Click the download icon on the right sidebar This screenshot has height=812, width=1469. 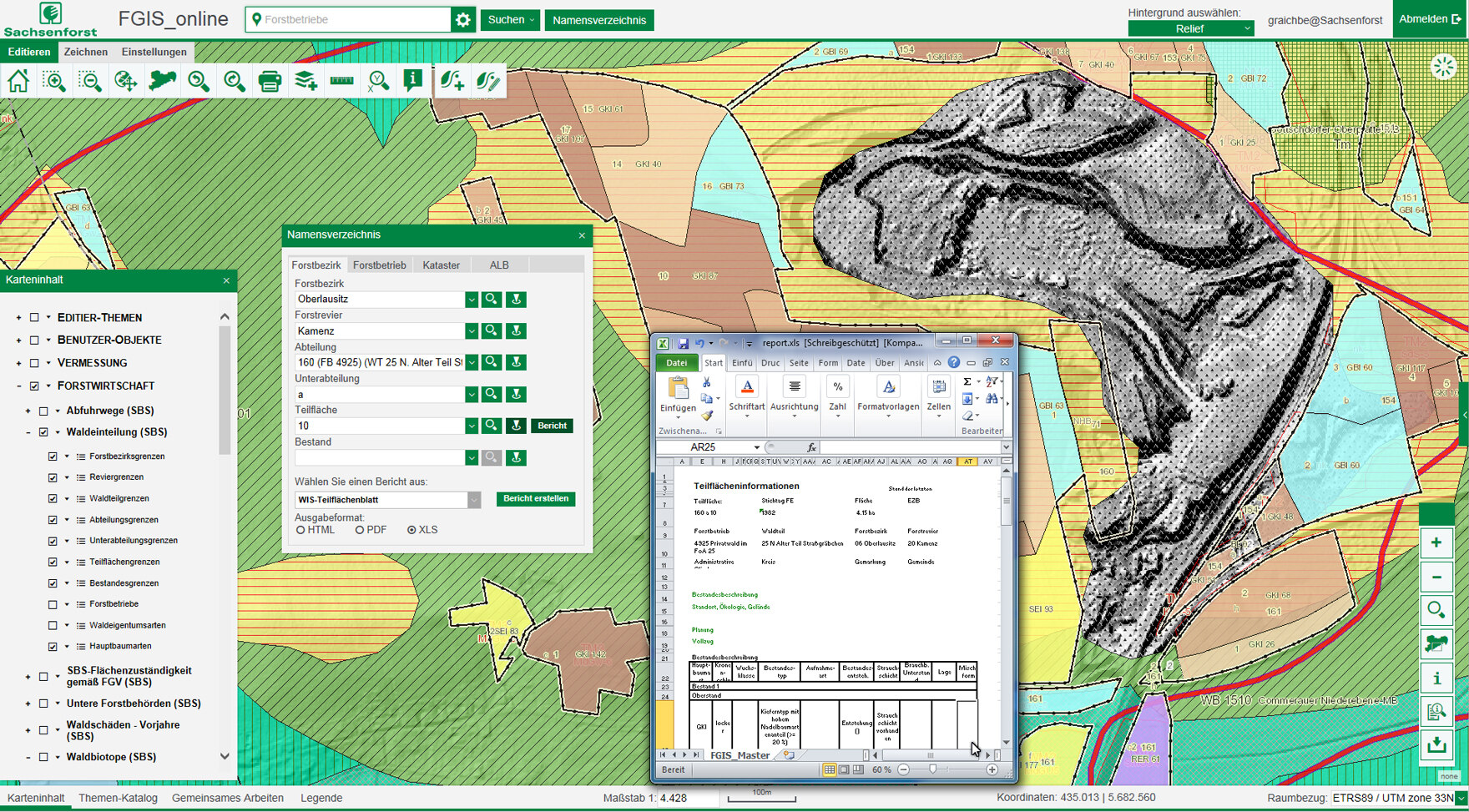tap(1436, 745)
